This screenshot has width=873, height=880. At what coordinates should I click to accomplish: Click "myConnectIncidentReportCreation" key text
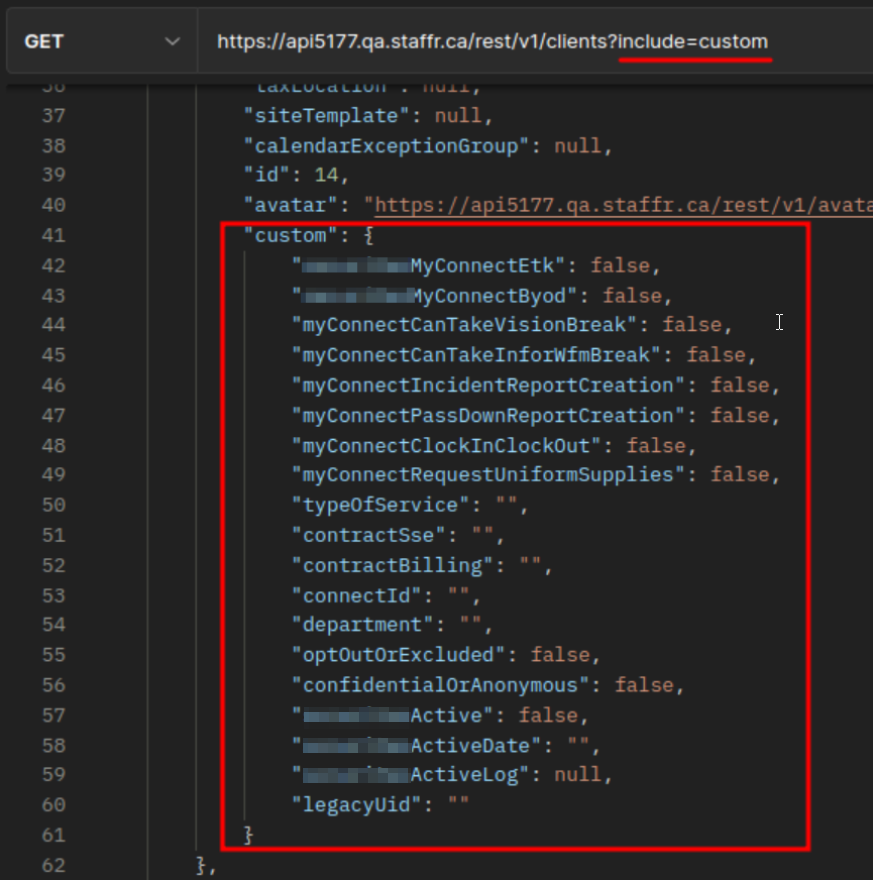pos(488,386)
